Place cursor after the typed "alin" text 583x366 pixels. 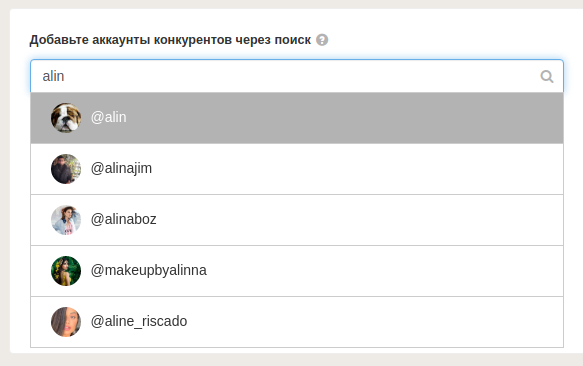click(65, 76)
